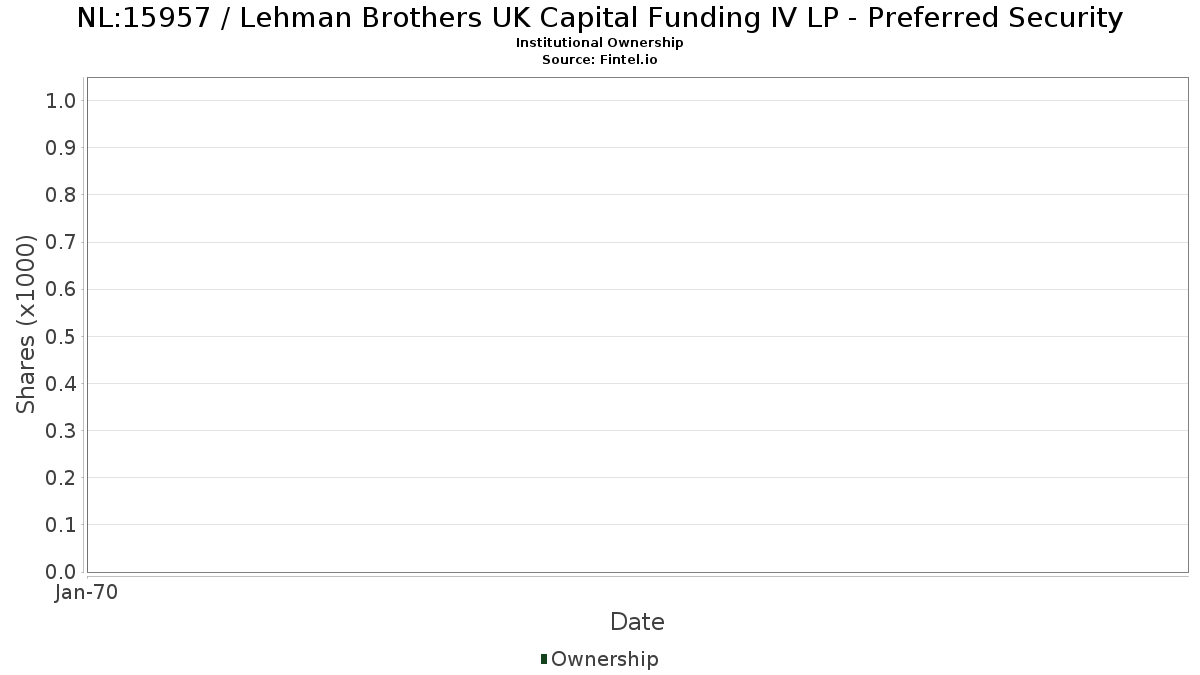Click the 1.0 y-axis tick label
1200x675 pixels.
point(61,100)
